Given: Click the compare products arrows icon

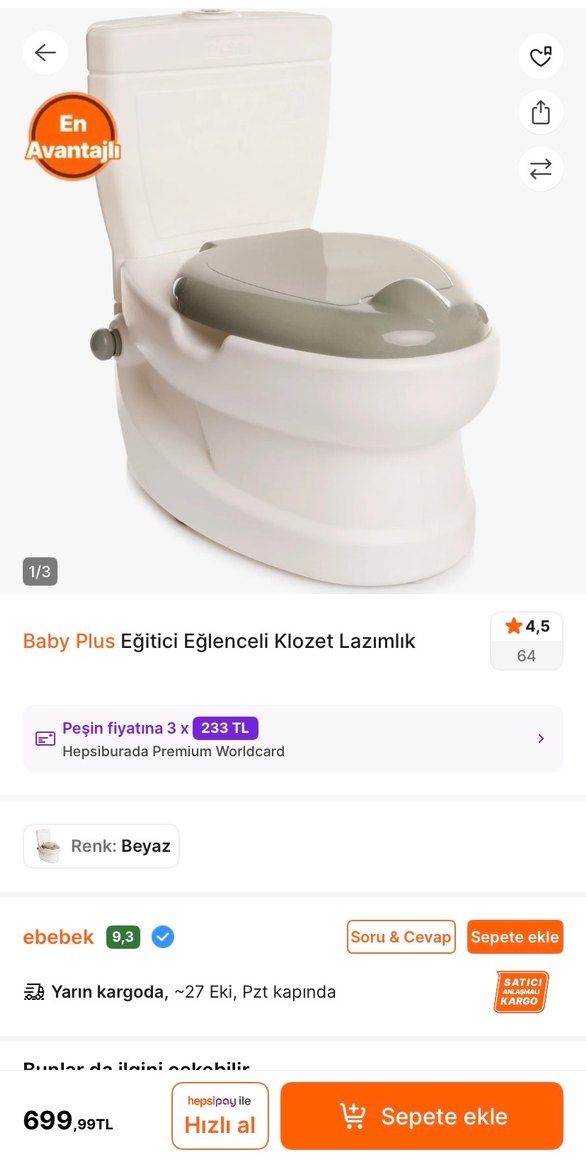Looking at the screenshot, I should (x=540, y=169).
